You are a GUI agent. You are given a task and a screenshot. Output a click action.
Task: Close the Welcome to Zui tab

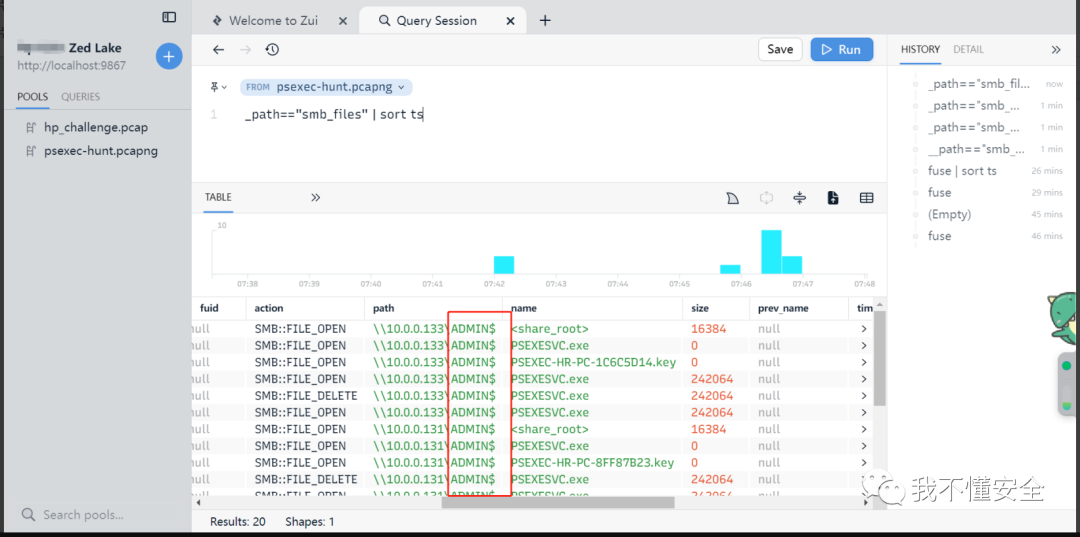coord(343,21)
